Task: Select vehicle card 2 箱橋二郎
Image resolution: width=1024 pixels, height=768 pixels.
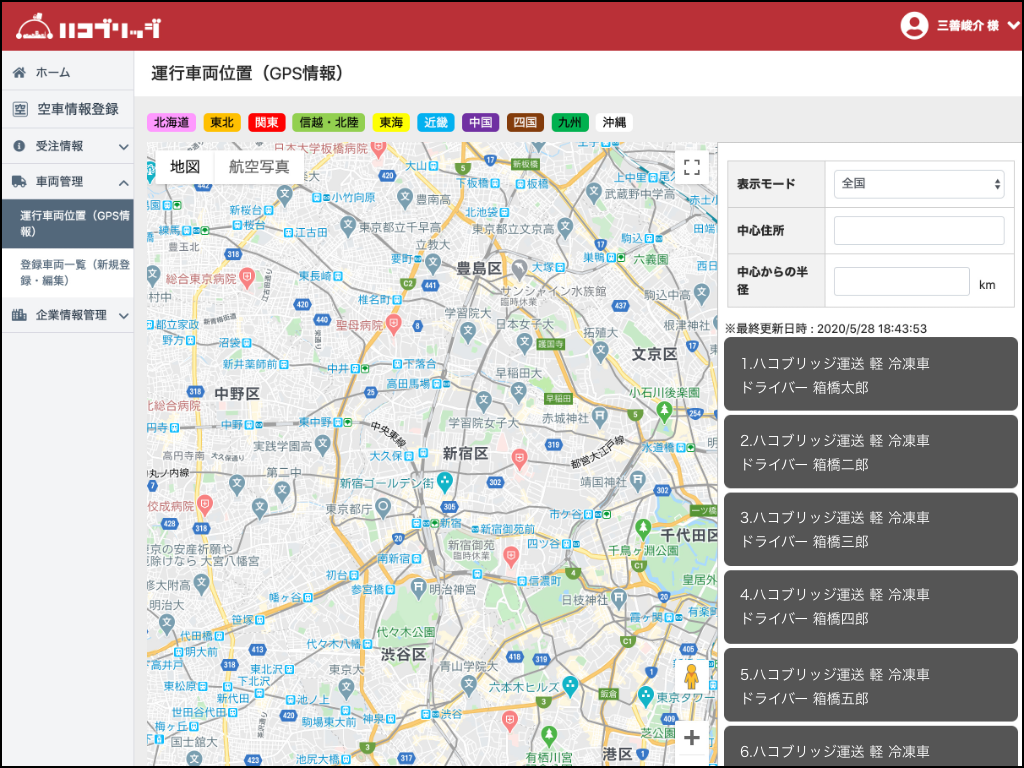Action: (x=871, y=452)
